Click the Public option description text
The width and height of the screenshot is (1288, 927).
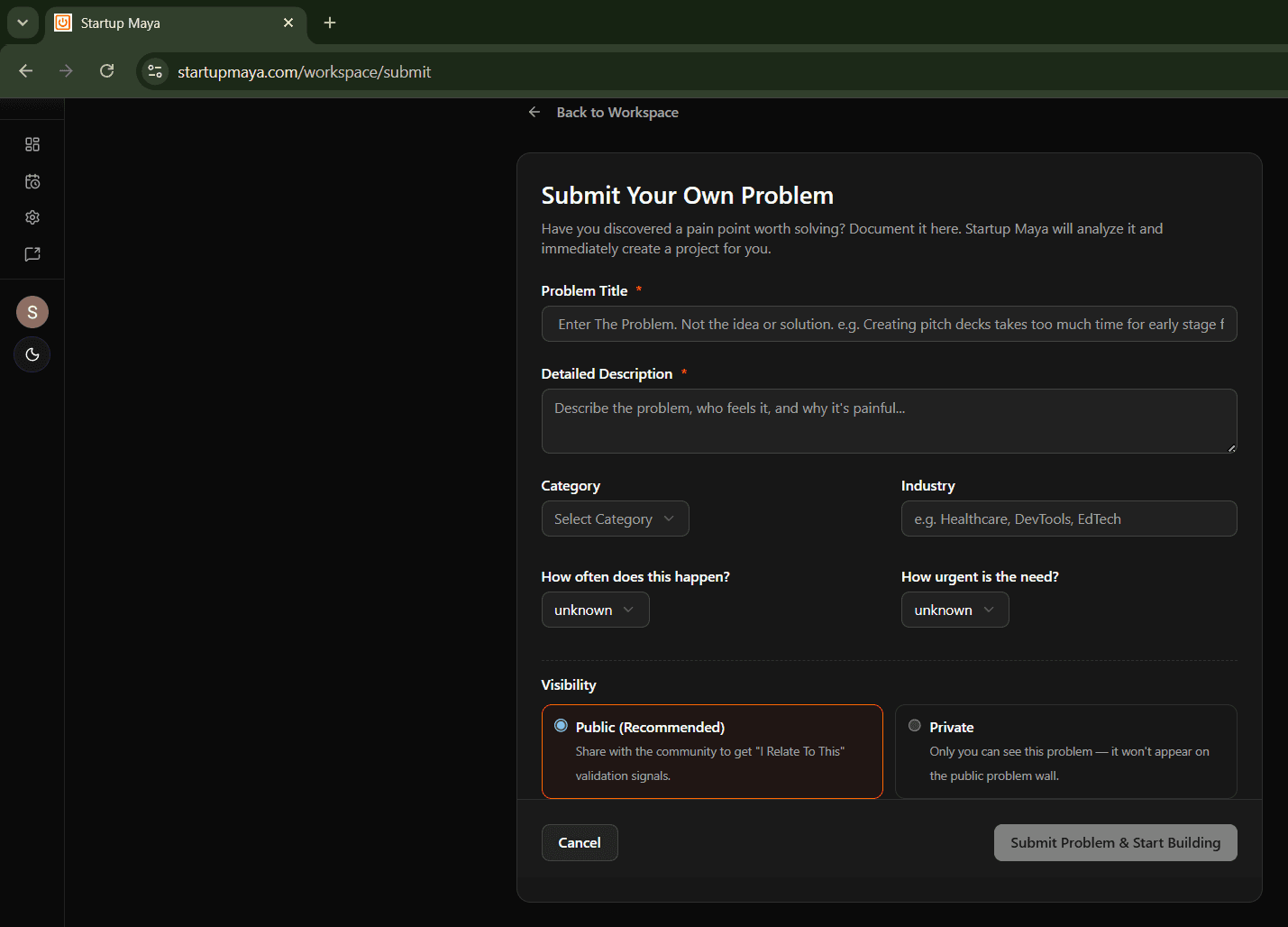710,764
